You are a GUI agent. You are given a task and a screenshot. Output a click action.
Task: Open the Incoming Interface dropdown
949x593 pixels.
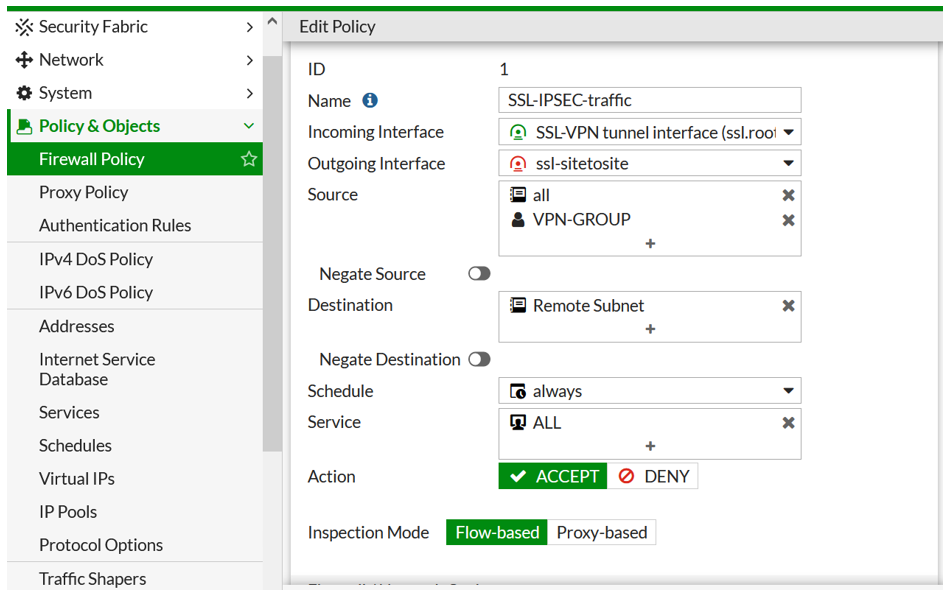(788, 132)
